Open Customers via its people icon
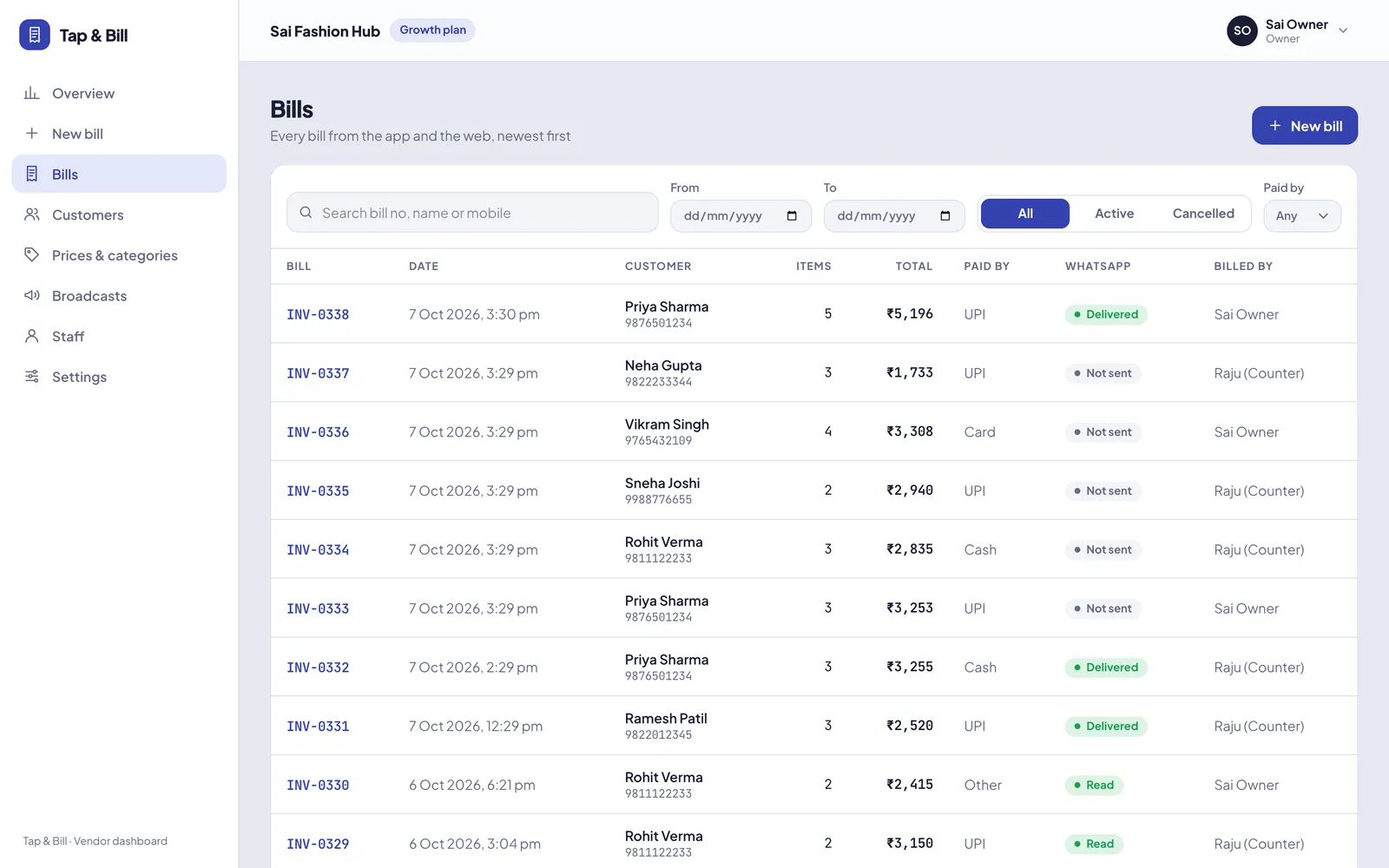 [x=32, y=214]
